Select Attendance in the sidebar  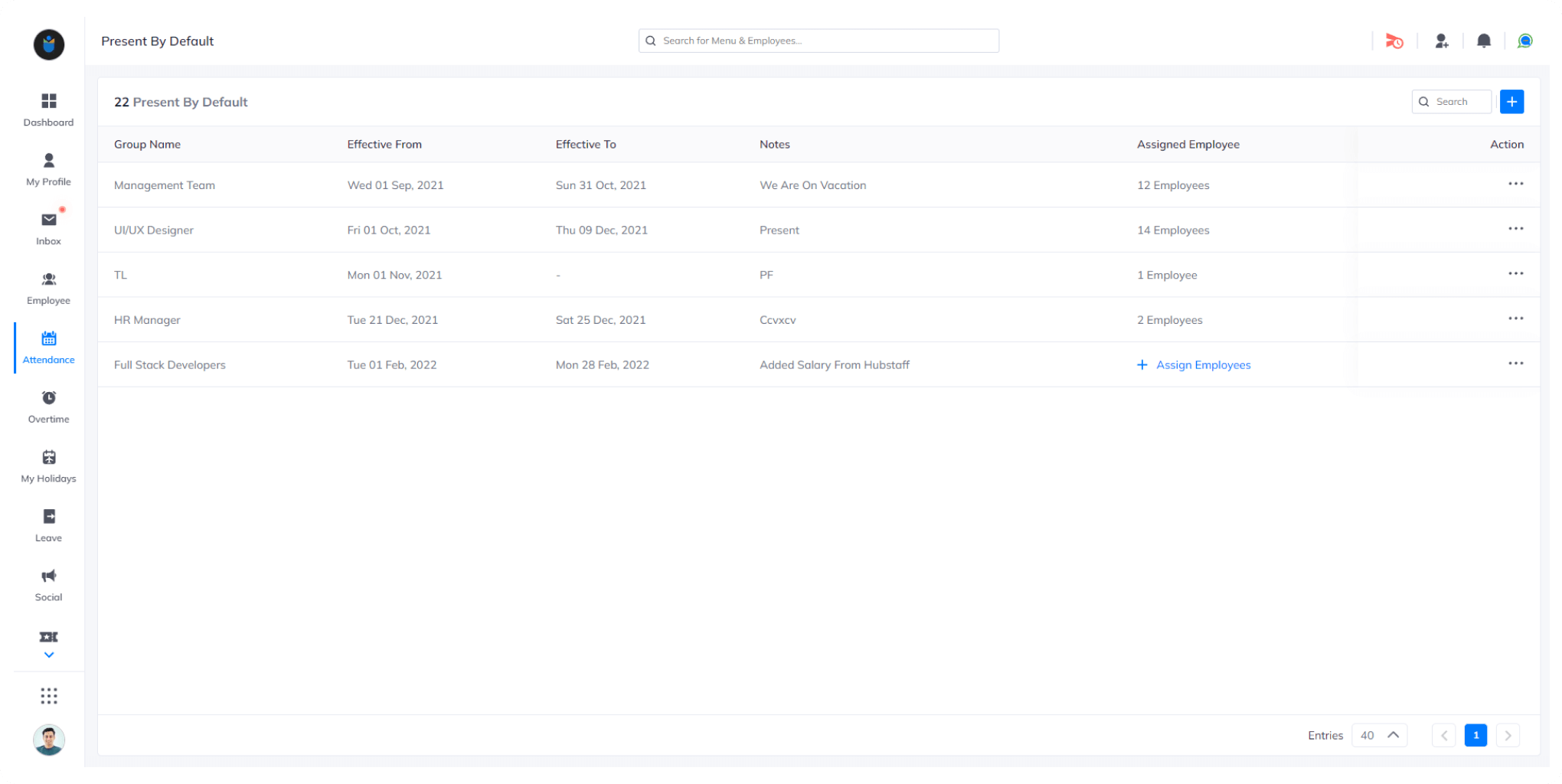click(48, 348)
